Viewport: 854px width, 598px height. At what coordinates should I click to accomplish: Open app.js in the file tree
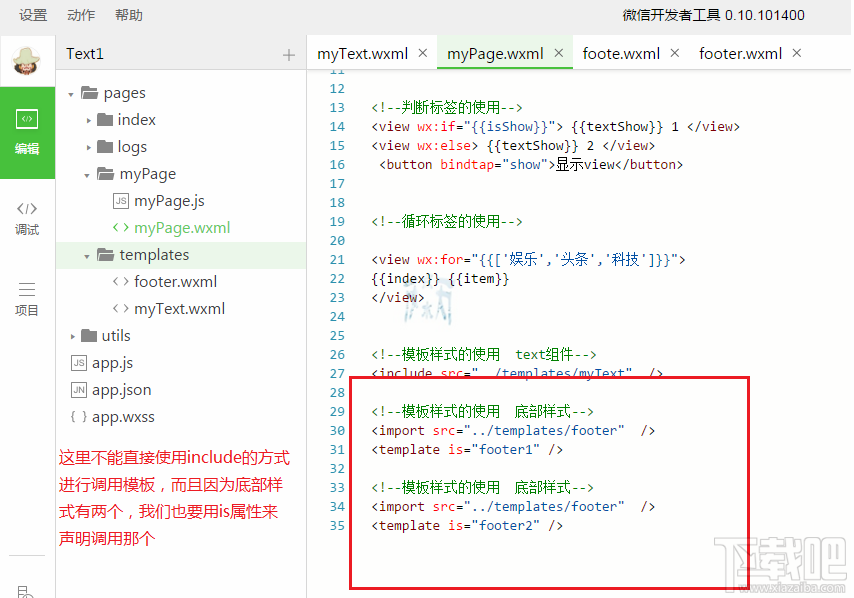pos(112,363)
